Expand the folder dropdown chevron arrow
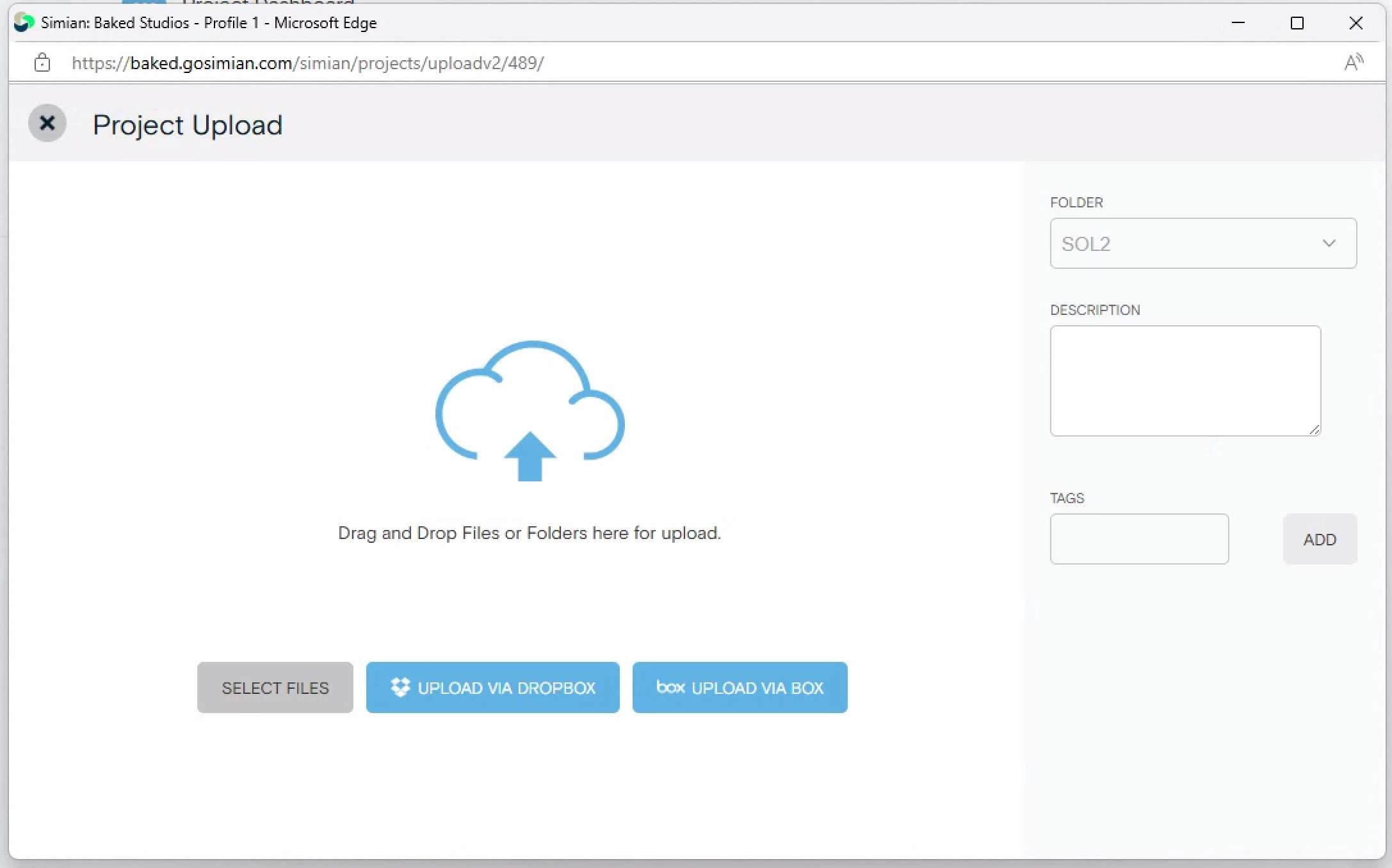Screen dimensions: 1392x868 tap(1329, 243)
